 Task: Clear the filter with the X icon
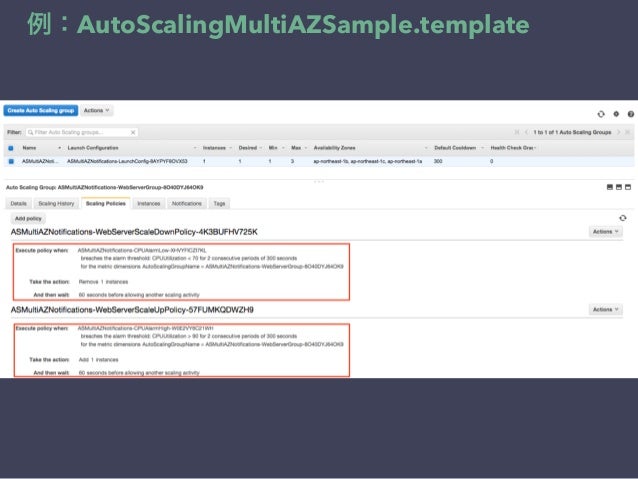133,132
